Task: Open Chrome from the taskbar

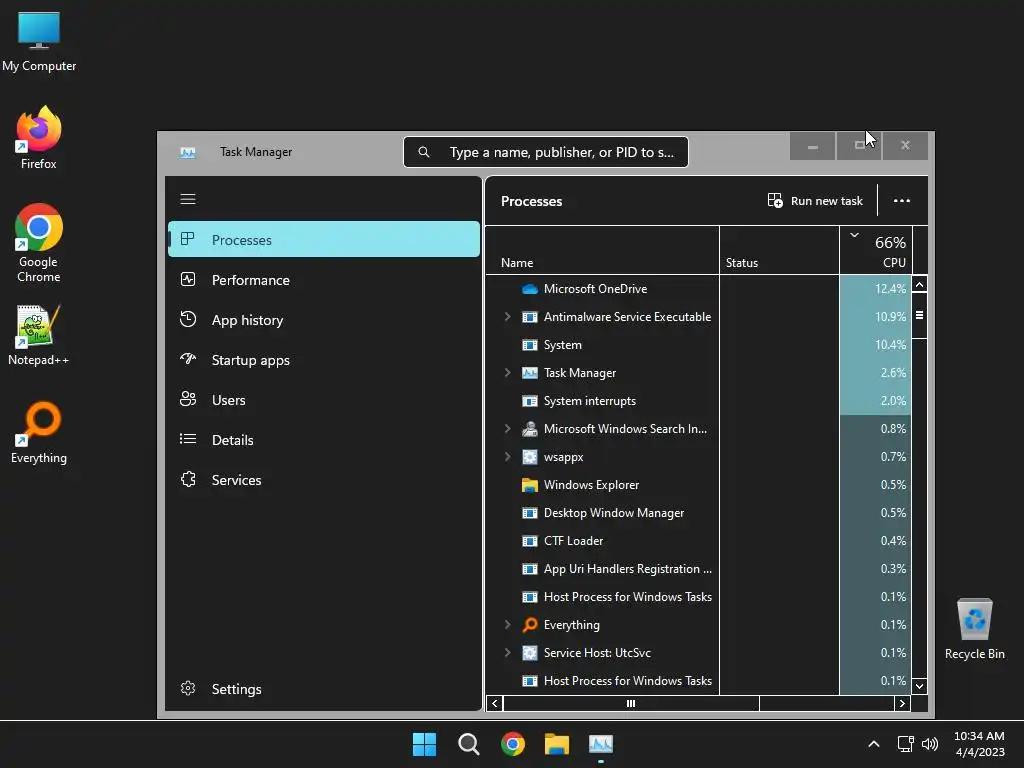Action: 513,744
